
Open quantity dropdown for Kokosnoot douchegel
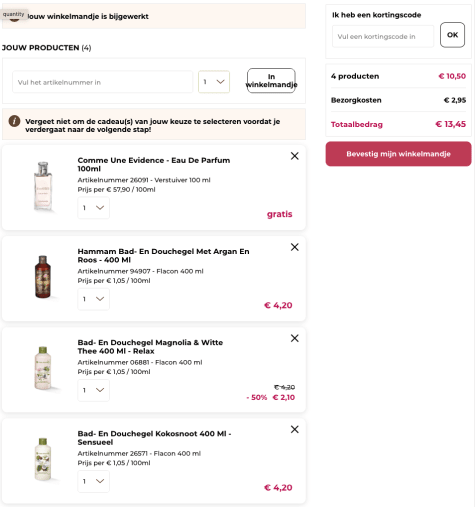tap(93, 481)
